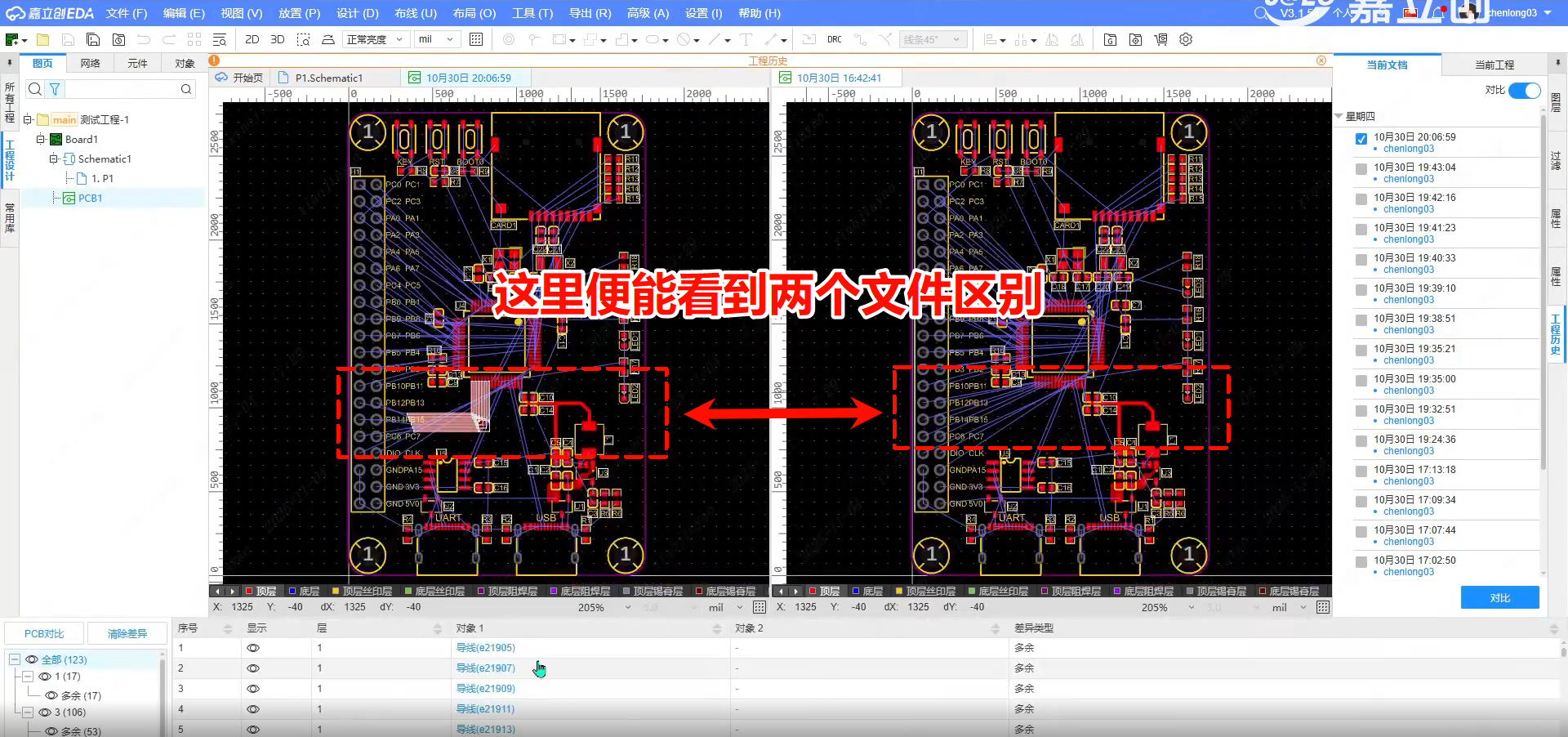The width and height of the screenshot is (1568, 737).
Task: Select the Text tool icon
Action: [x=746, y=39]
